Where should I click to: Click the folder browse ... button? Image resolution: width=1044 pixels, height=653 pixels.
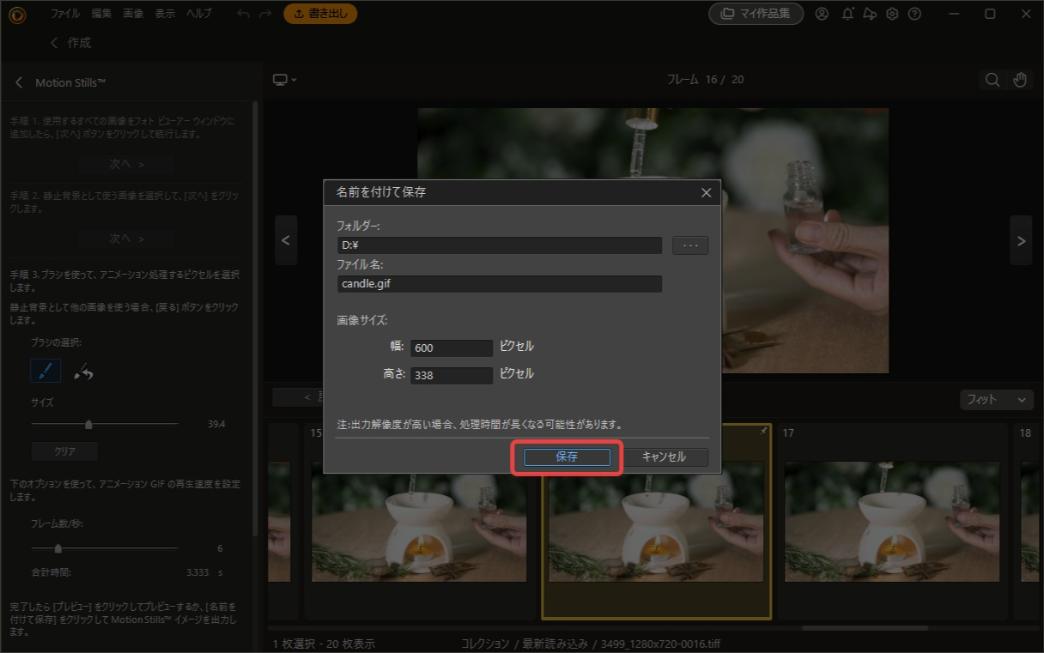pyautogui.click(x=689, y=245)
